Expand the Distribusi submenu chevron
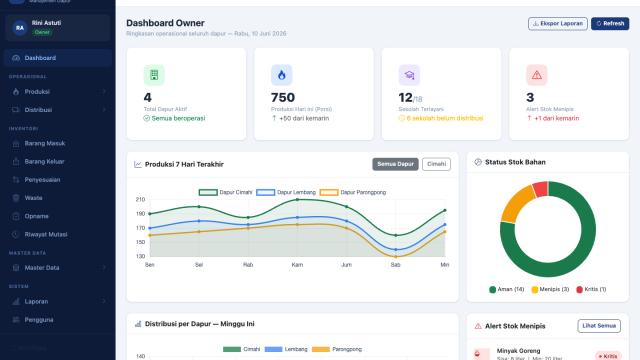Image resolution: width=640 pixels, height=360 pixels. pyautogui.click(x=104, y=110)
